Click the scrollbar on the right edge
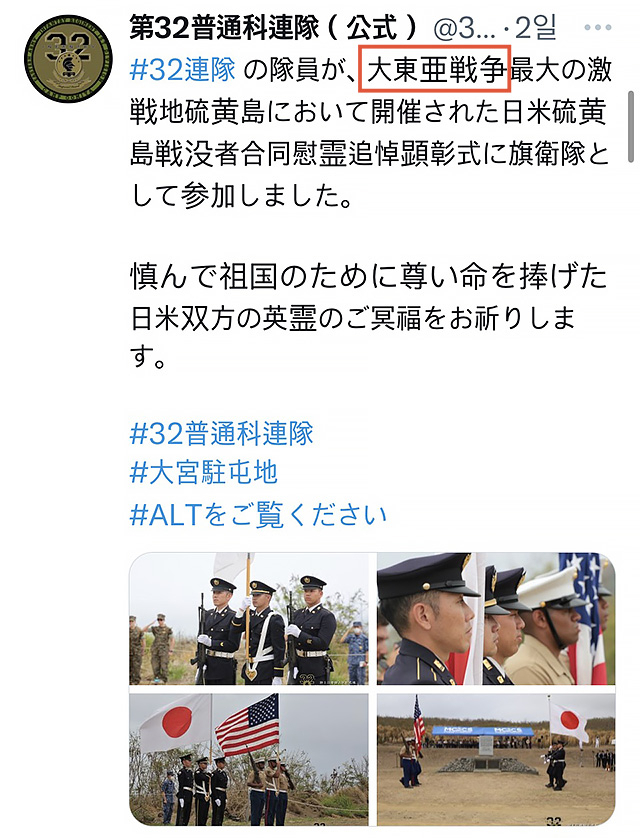 click(x=631, y=127)
